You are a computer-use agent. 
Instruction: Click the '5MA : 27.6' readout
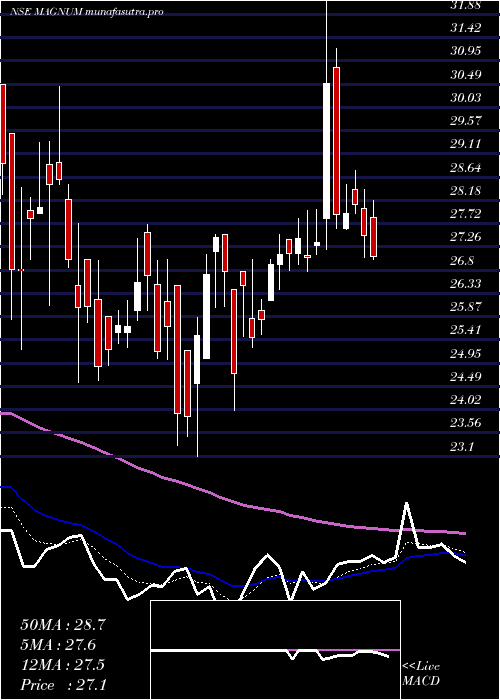point(58,645)
